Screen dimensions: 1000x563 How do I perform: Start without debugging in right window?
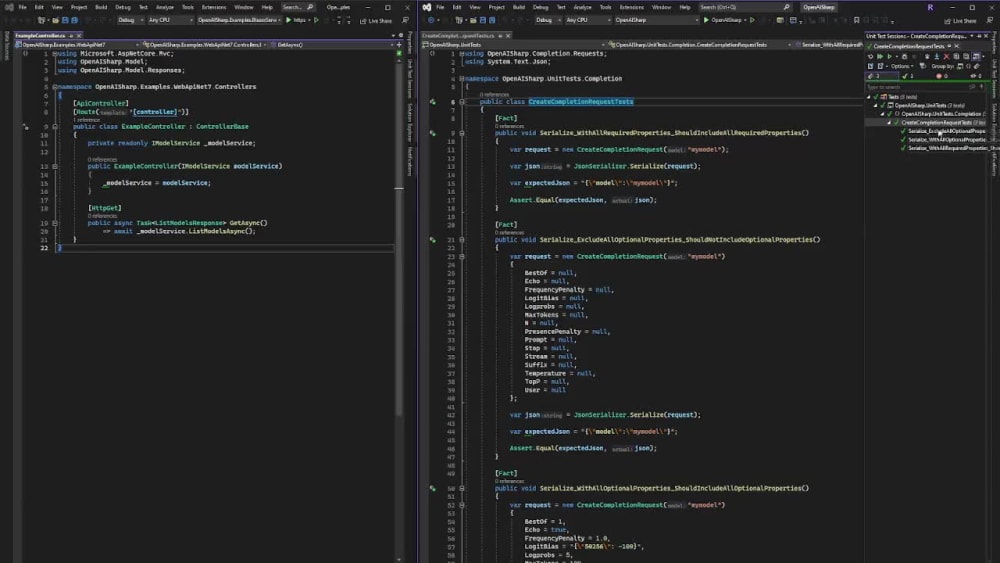pos(753,20)
